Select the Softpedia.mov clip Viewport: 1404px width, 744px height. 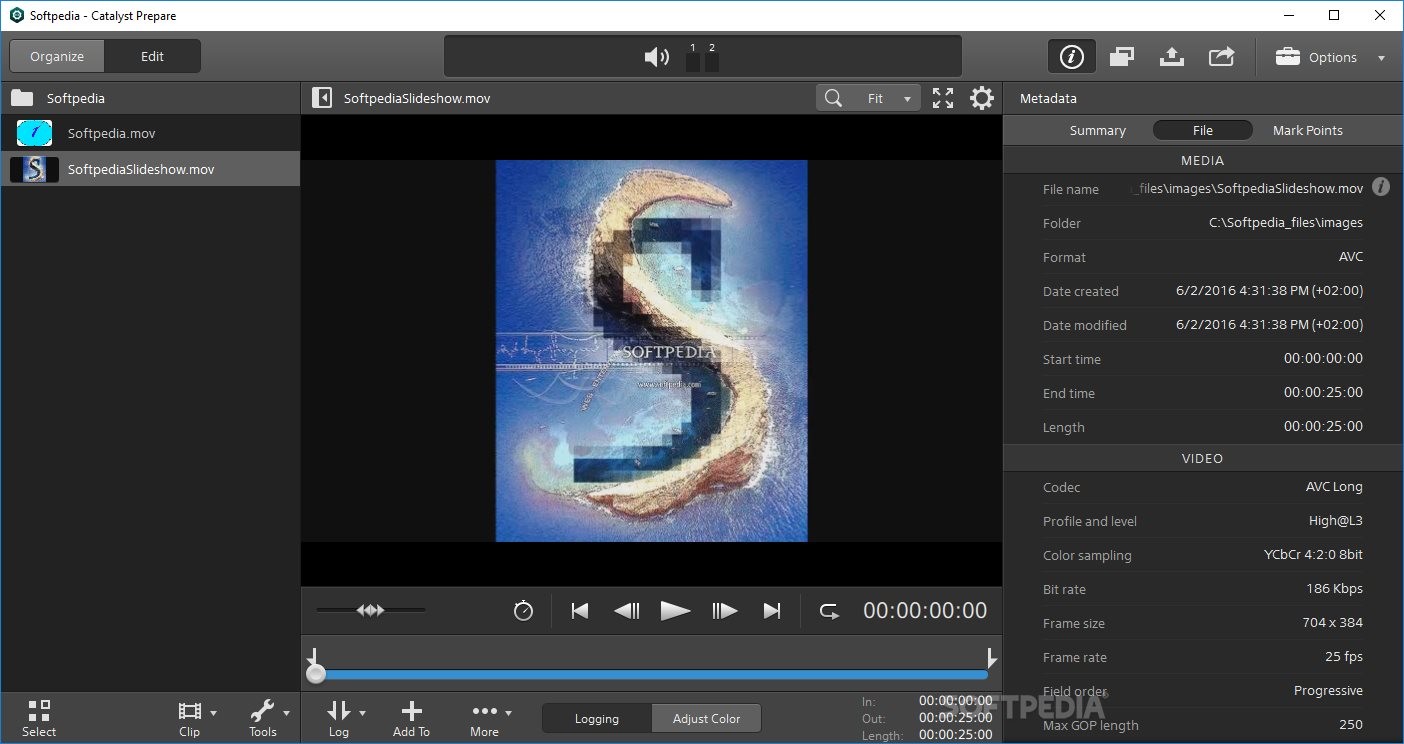click(x=150, y=133)
